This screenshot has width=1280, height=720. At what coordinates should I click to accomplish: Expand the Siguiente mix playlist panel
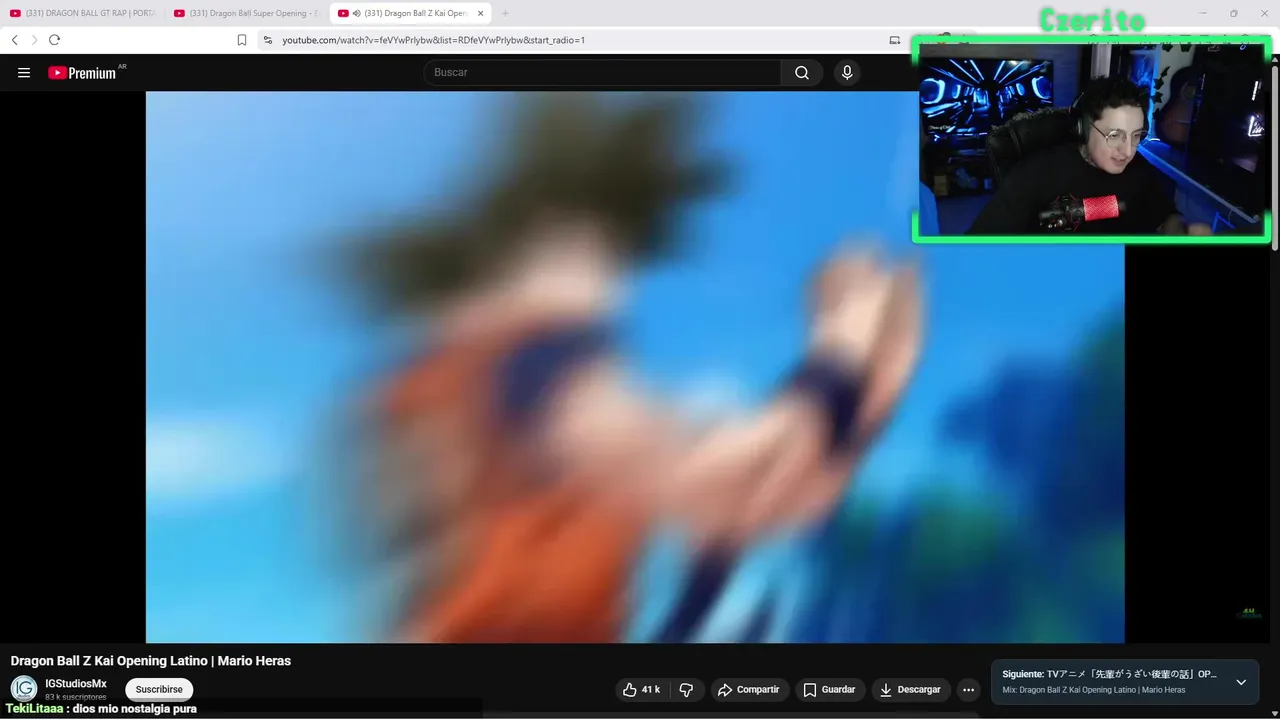[x=1241, y=682]
